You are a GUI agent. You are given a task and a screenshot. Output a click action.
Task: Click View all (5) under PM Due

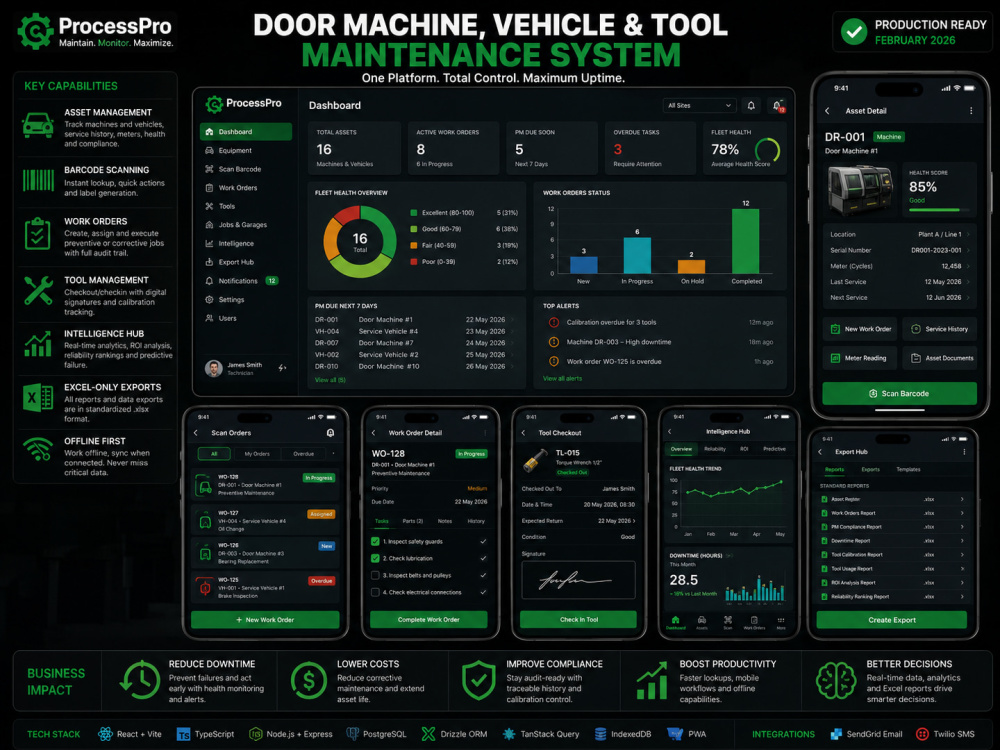(x=330, y=379)
